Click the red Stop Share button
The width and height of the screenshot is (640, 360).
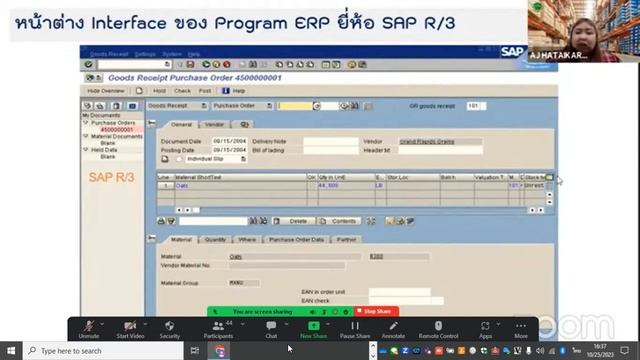(x=376, y=311)
